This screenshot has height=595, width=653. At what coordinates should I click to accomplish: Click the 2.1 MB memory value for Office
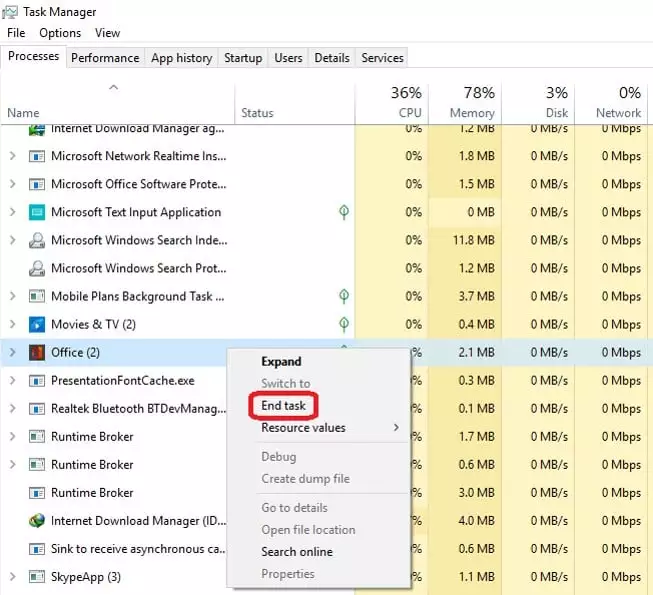(477, 353)
